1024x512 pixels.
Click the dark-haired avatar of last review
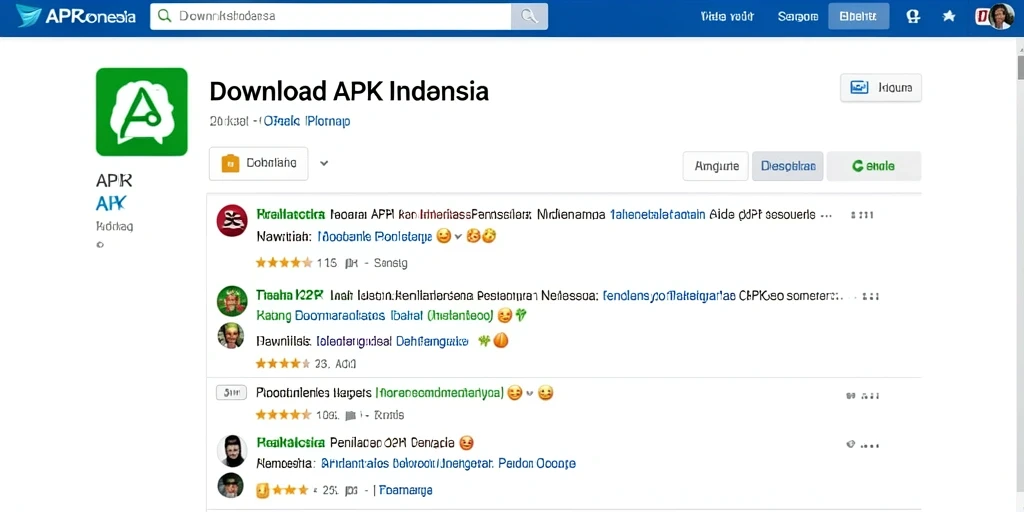coord(232,451)
